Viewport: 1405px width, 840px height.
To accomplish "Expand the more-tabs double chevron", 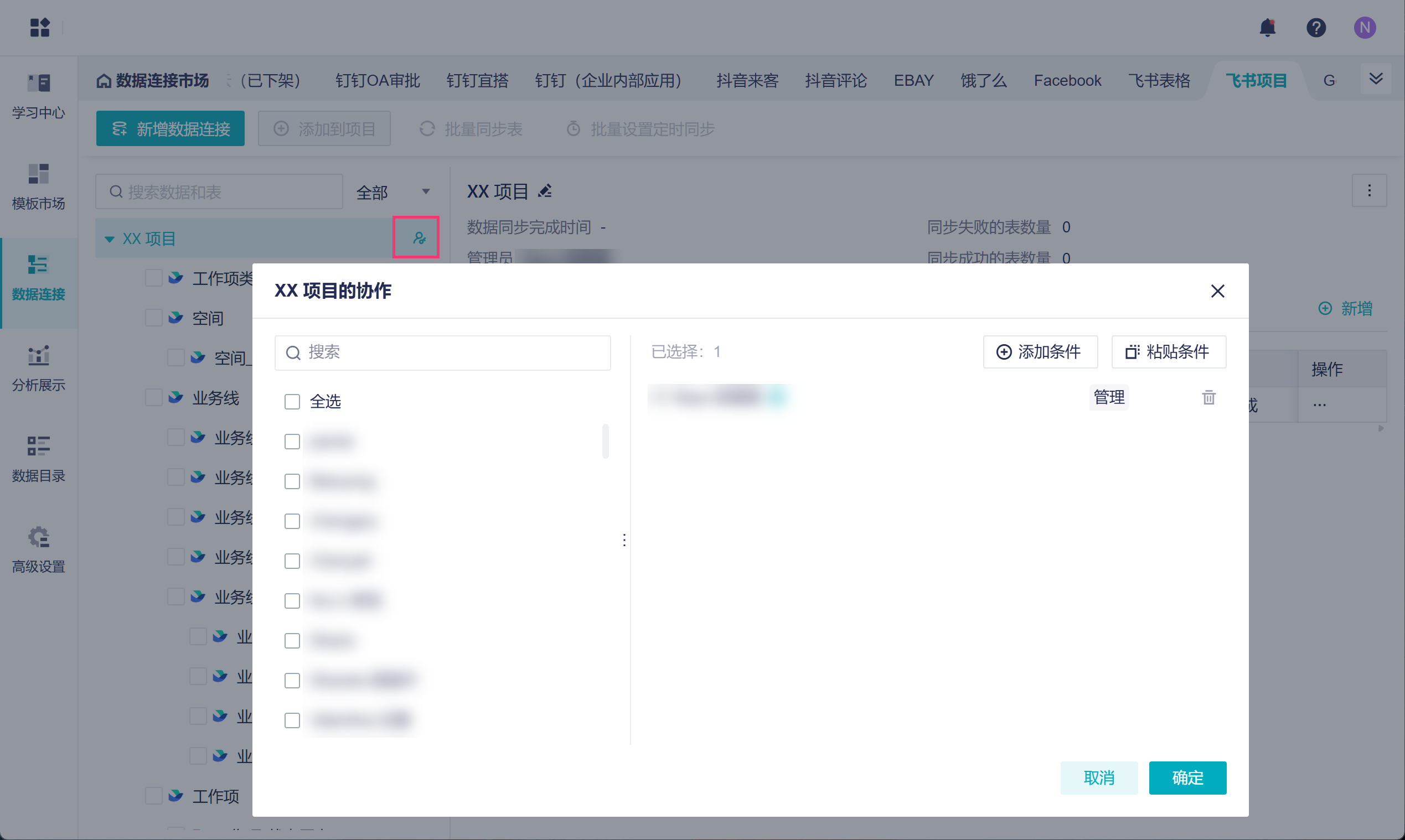I will tap(1376, 79).
